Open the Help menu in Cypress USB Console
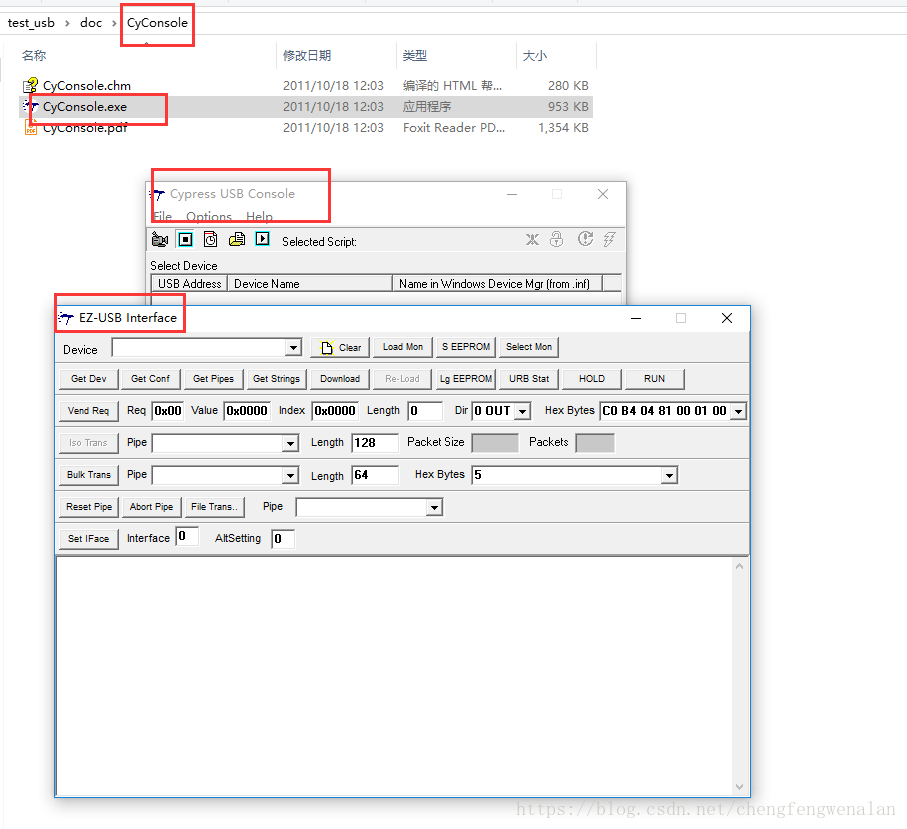Viewport: 907px width, 829px height. click(259, 216)
